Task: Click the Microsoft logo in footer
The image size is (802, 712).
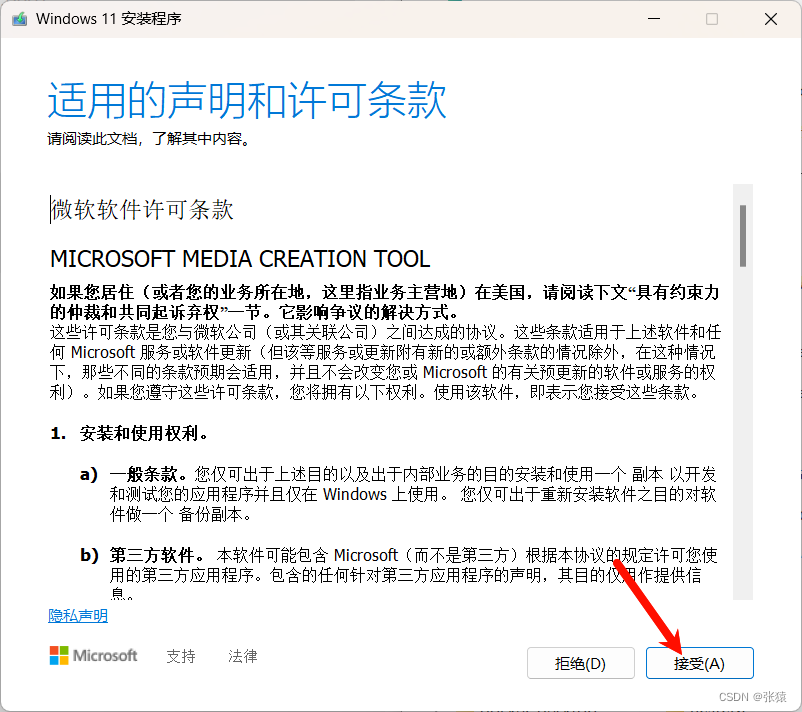Action: click(93, 655)
